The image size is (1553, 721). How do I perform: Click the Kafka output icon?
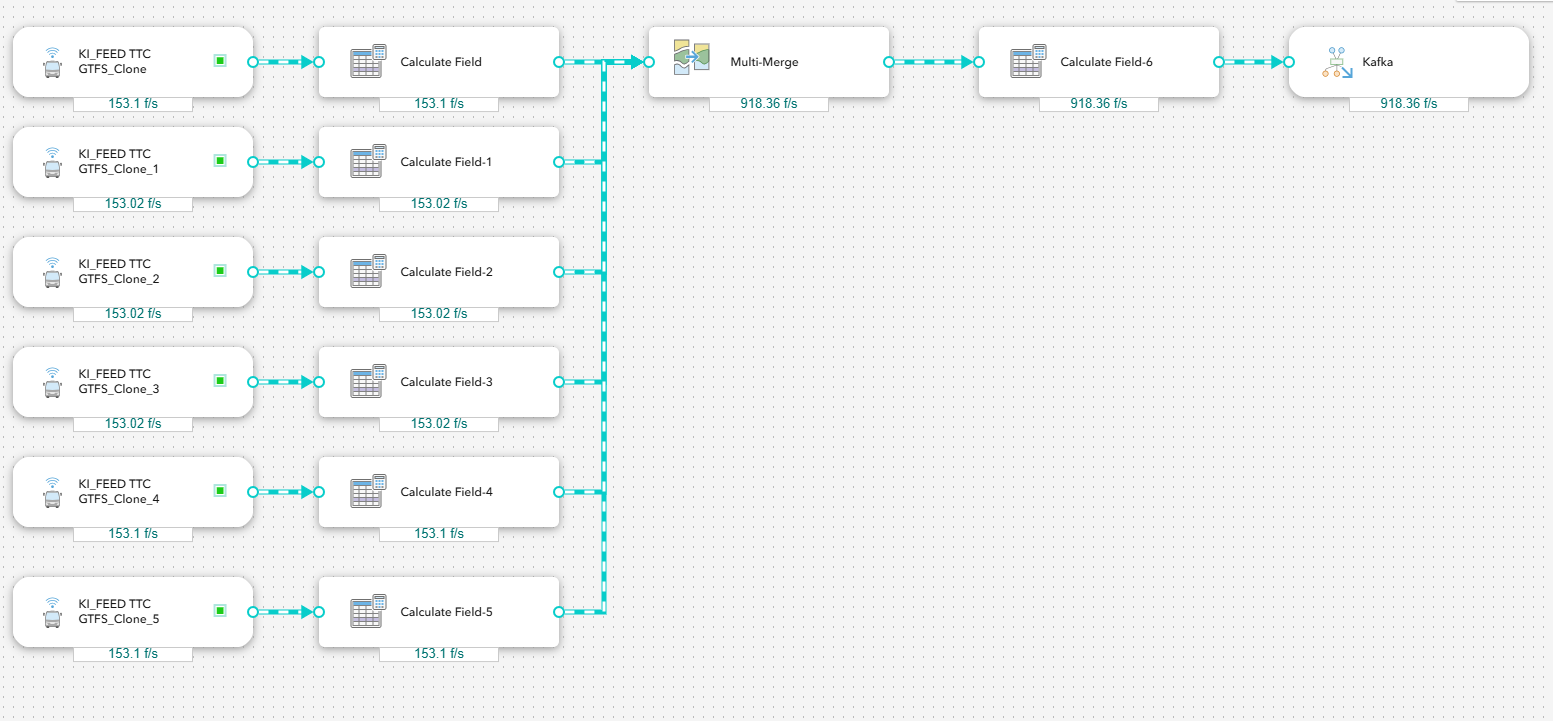1337,62
